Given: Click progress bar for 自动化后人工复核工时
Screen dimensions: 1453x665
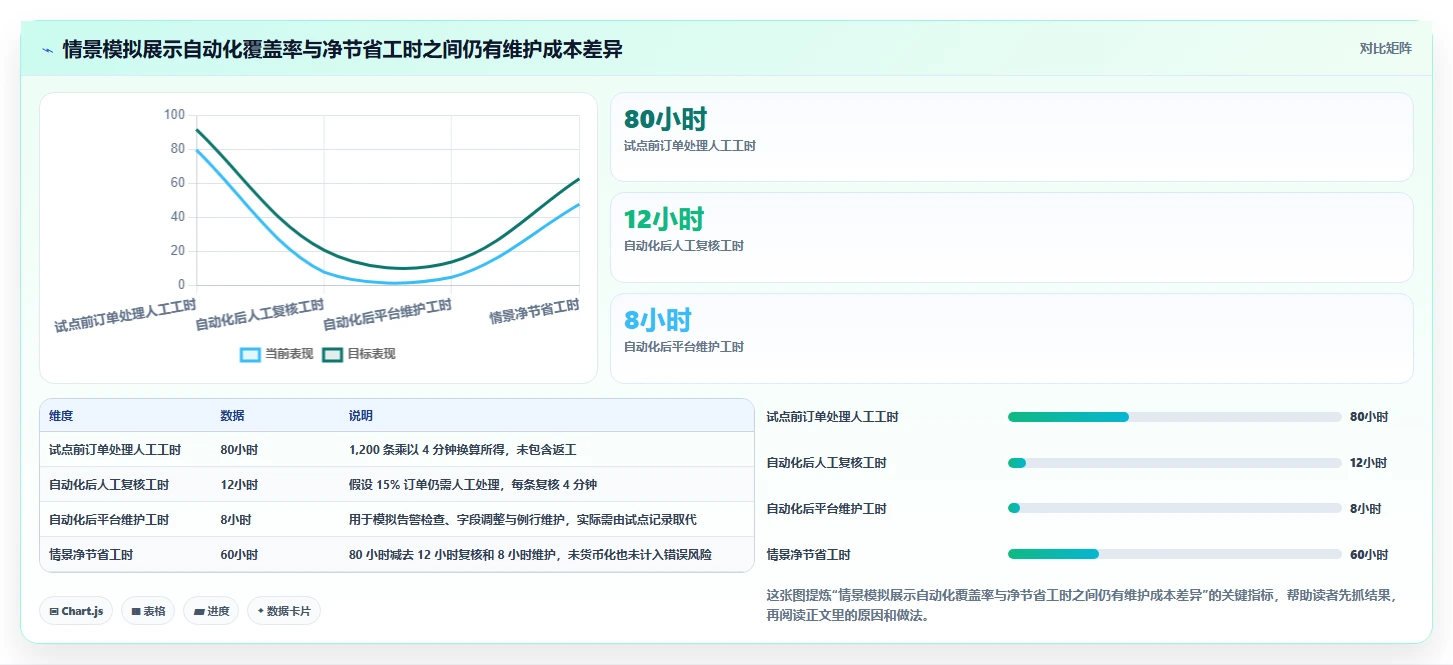Looking at the screenshot, I should click(1174, 463).
